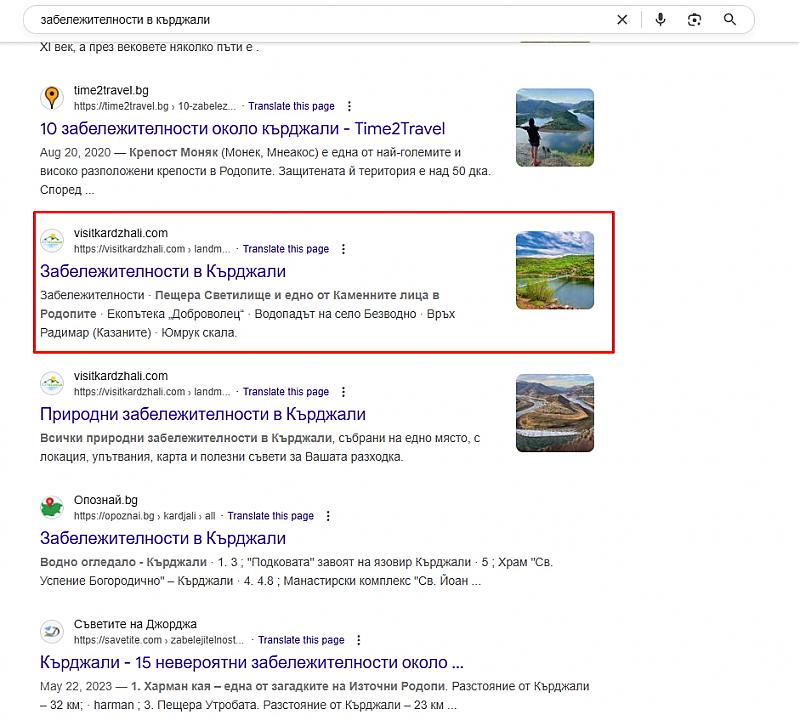Open the river meander thumbnail image
This screenshot has width=800, height=726.
pos(554,413)
